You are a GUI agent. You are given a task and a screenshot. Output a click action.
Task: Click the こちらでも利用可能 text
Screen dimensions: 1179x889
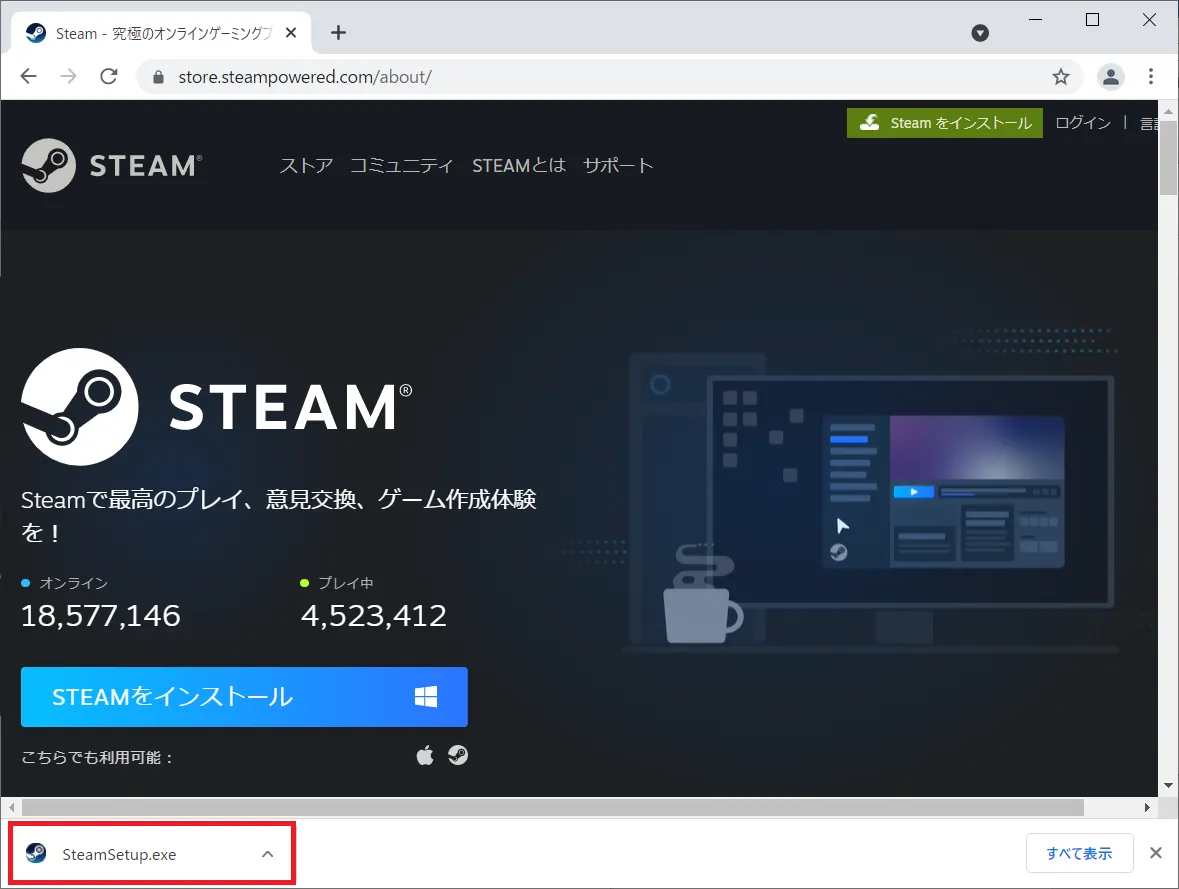coord(97,757)
